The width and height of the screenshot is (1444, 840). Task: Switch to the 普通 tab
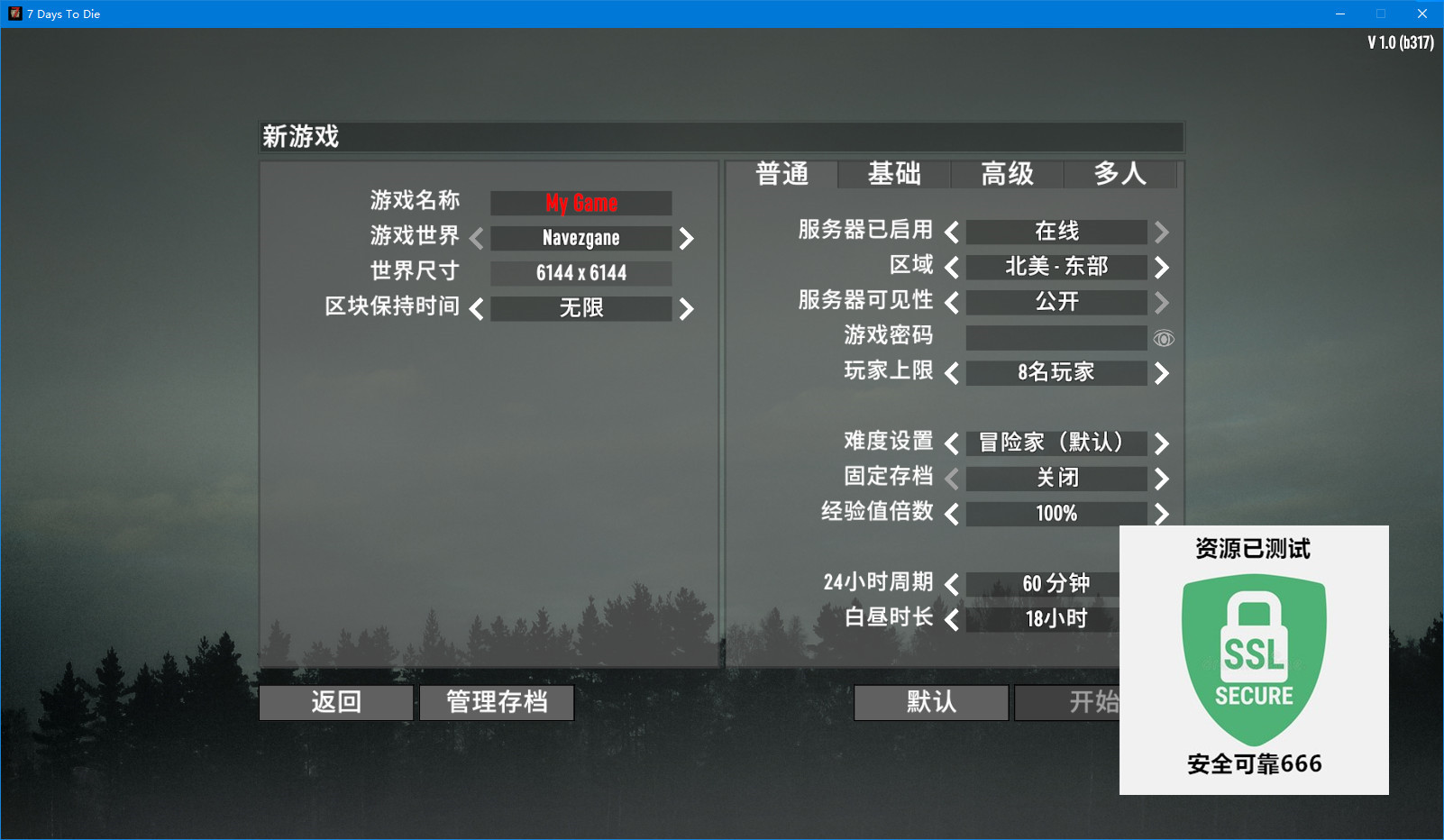coord(781,174)
